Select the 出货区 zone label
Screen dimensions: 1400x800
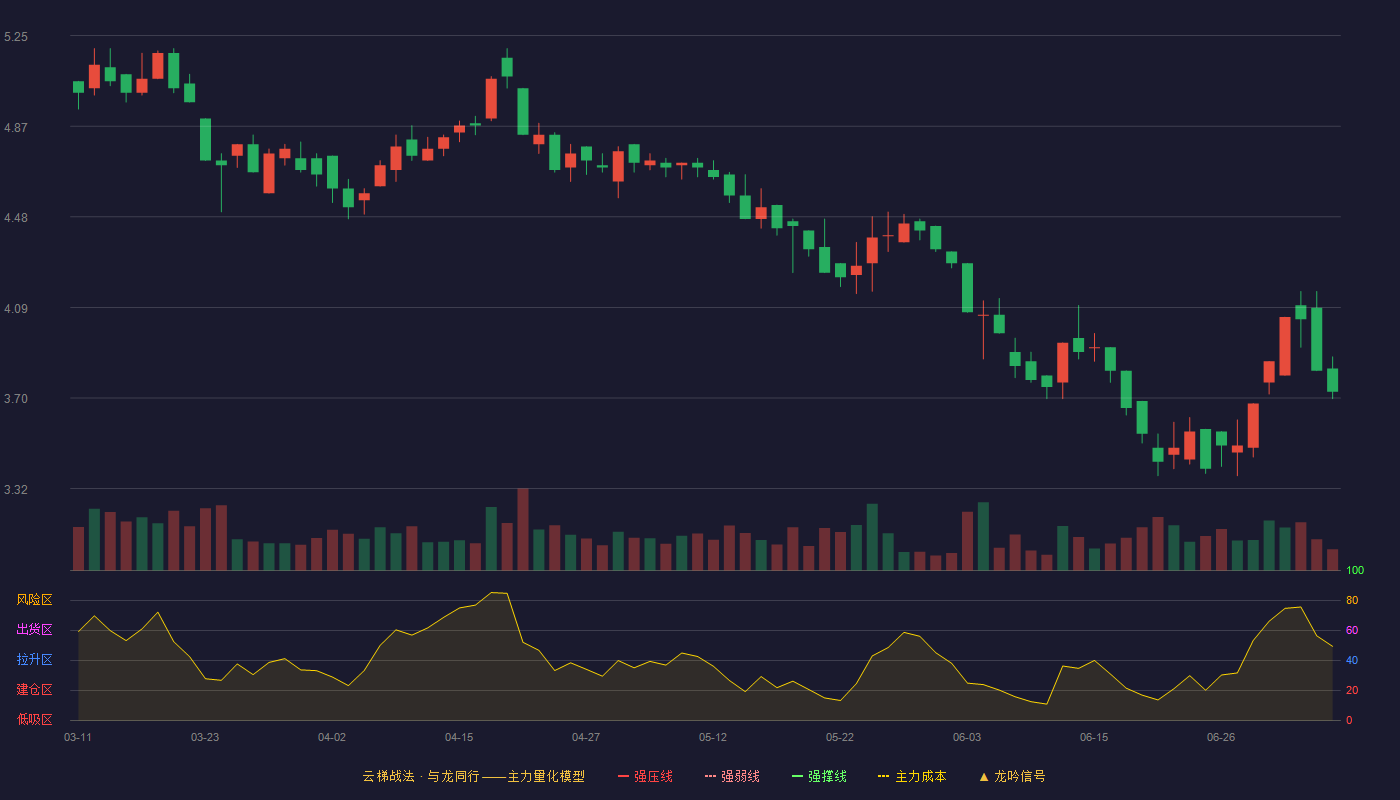click(34, 630)
